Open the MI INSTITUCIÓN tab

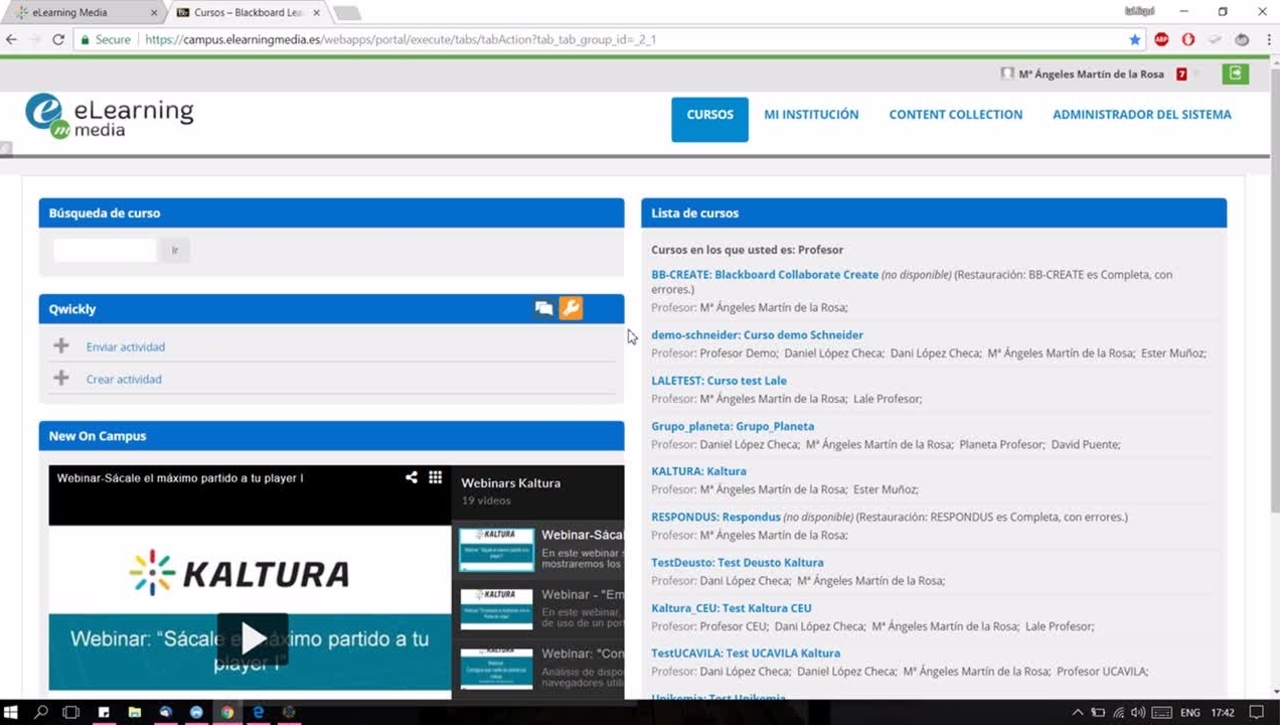click(x=811, y=114)
